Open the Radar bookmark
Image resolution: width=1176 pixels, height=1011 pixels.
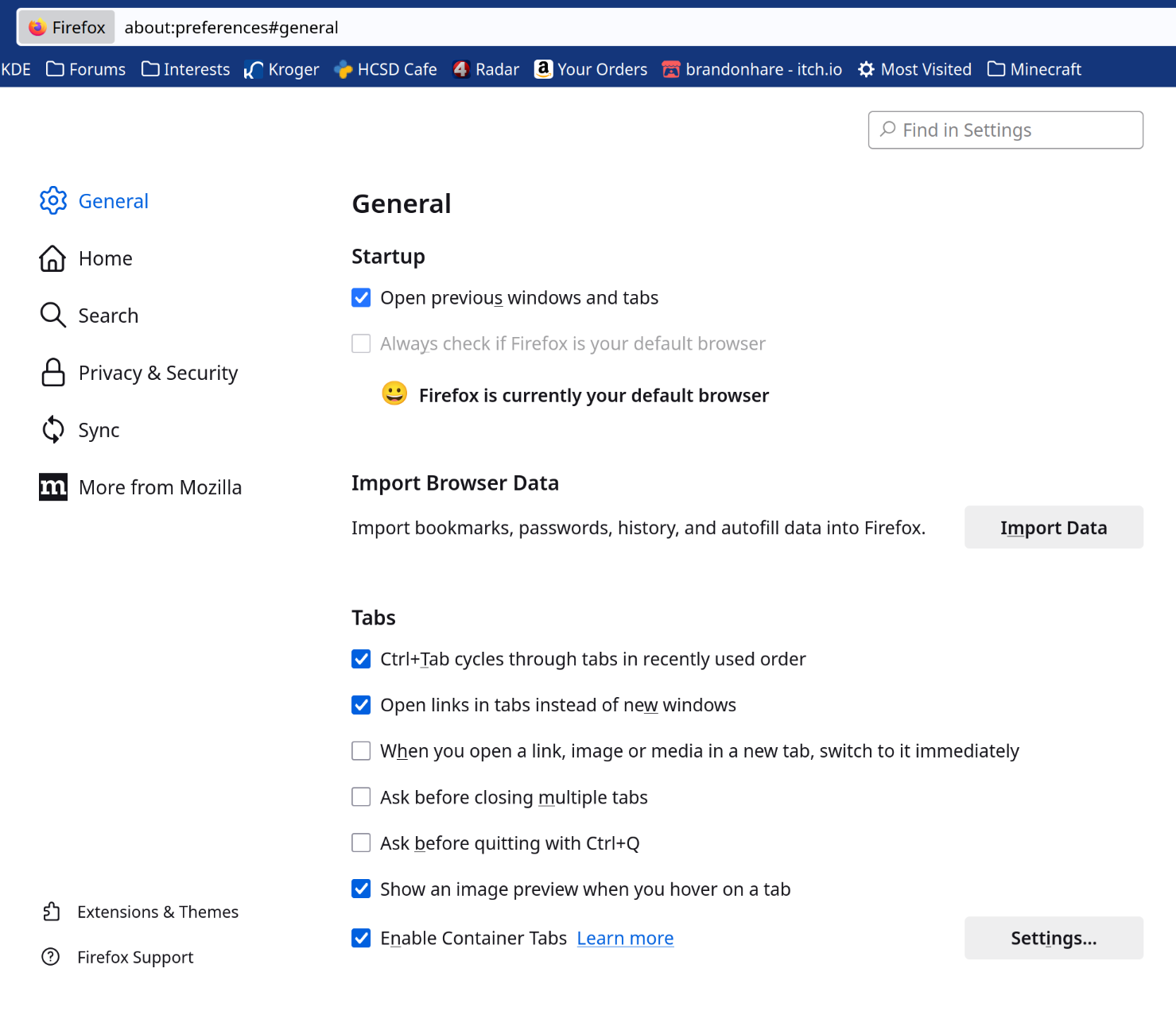tap(486, 69)
